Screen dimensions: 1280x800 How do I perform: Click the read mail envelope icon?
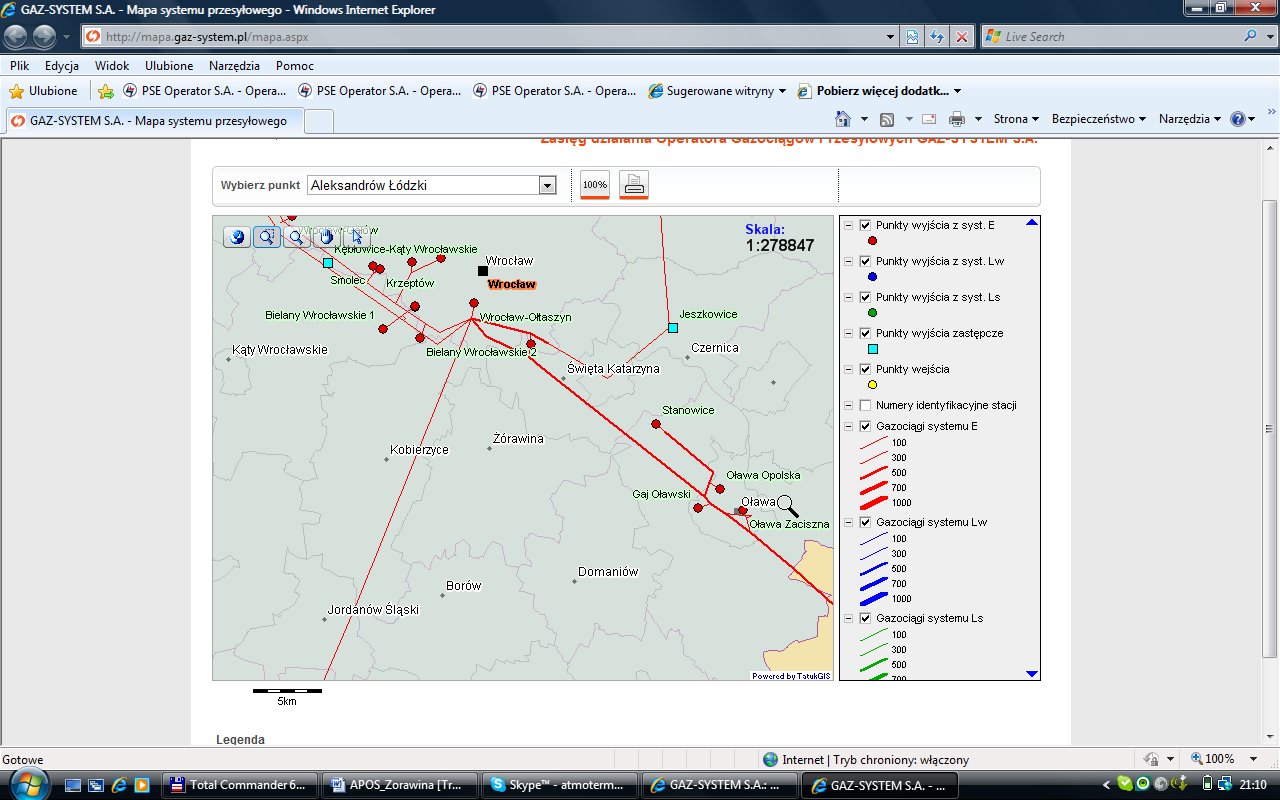click(x=929, y=119)
